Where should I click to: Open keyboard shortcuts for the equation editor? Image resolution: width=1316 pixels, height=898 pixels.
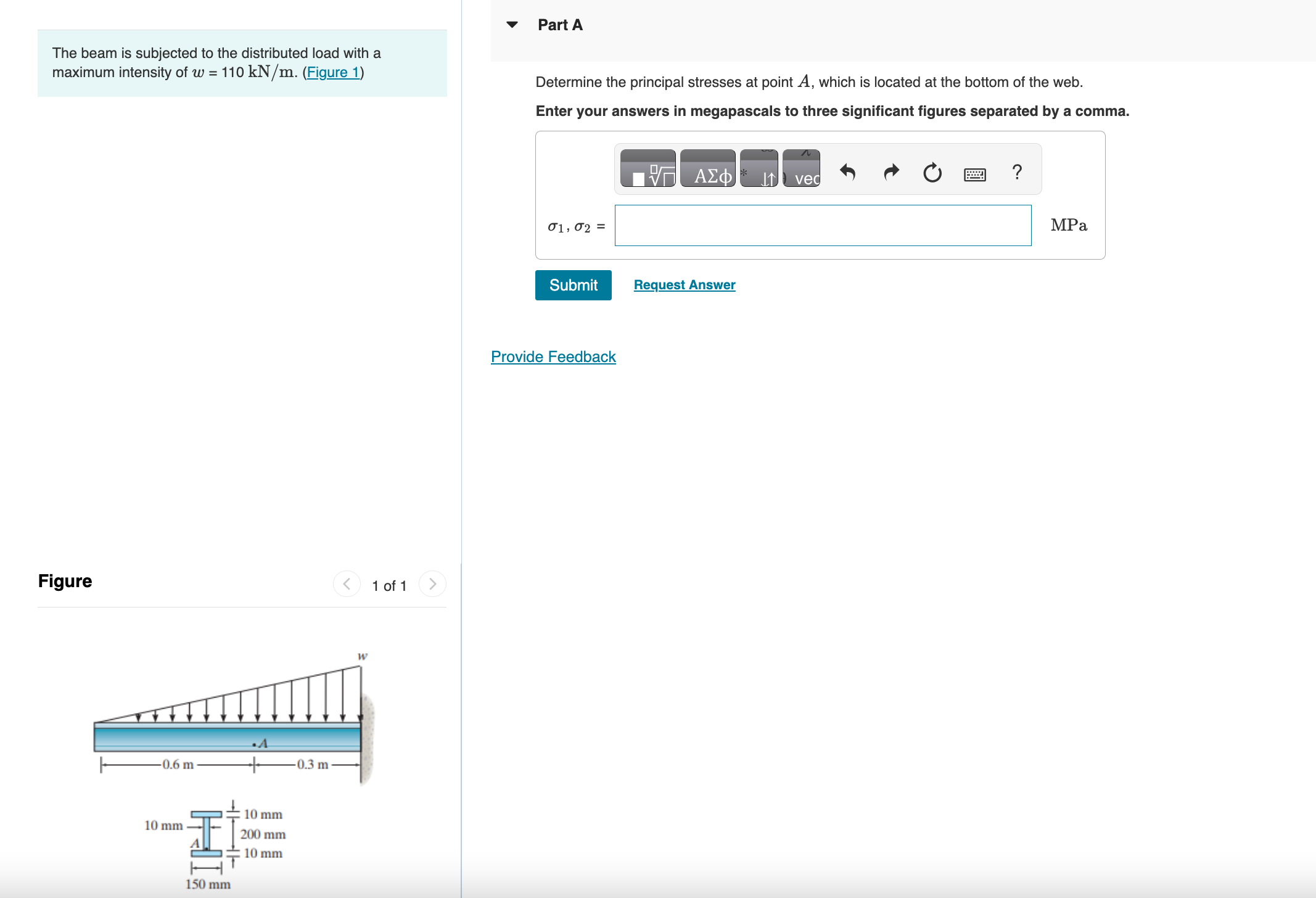pyautogui.click(x=973, y=175)
